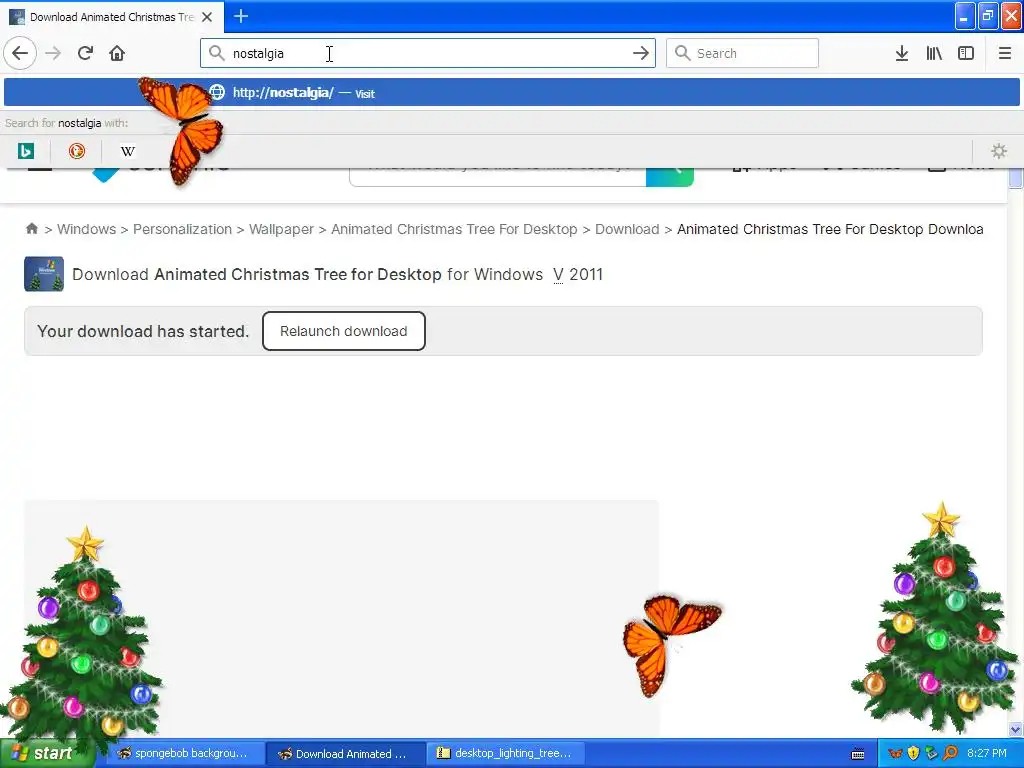The image size is (1024, 768).
Task: Click the browser Search box
Action: point(742,53)
